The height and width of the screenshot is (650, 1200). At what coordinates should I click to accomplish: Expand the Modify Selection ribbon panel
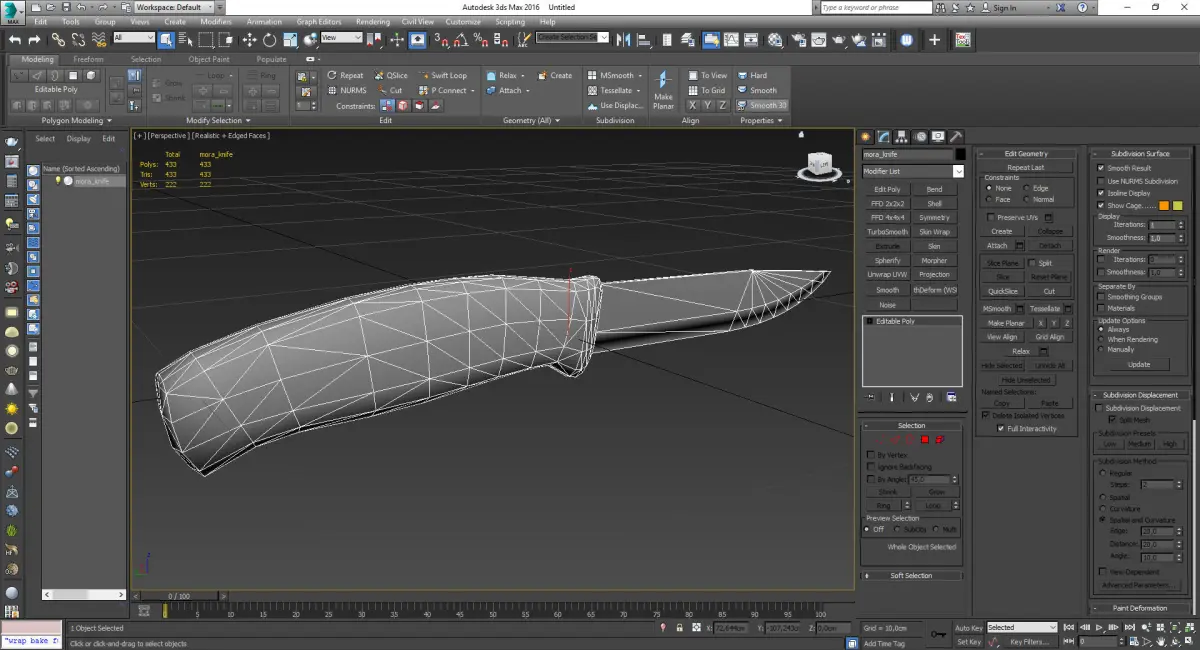click(x=218, y=120)
